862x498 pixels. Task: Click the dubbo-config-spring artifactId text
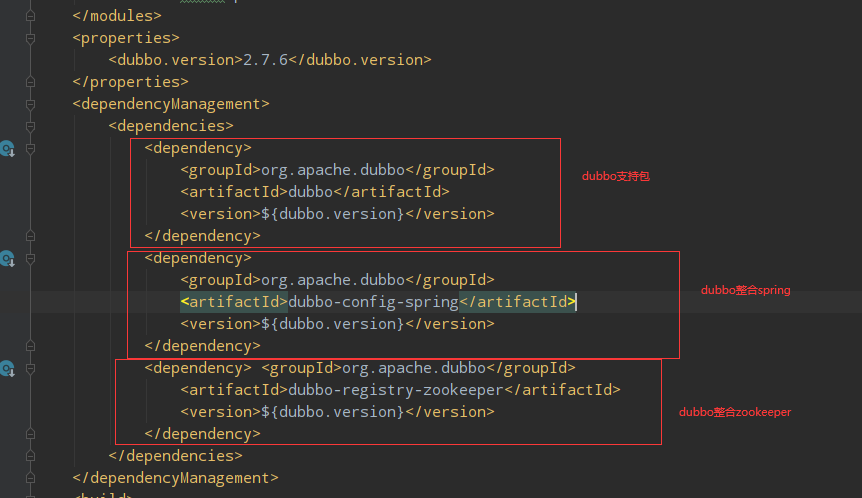(x=373, y=302)
